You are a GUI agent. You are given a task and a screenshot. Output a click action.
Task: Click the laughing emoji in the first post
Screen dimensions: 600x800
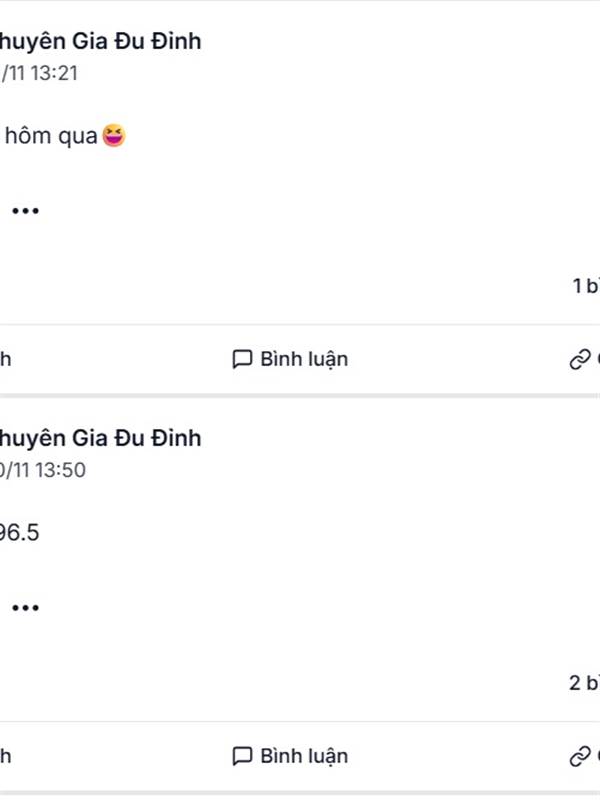coord(114,135)
